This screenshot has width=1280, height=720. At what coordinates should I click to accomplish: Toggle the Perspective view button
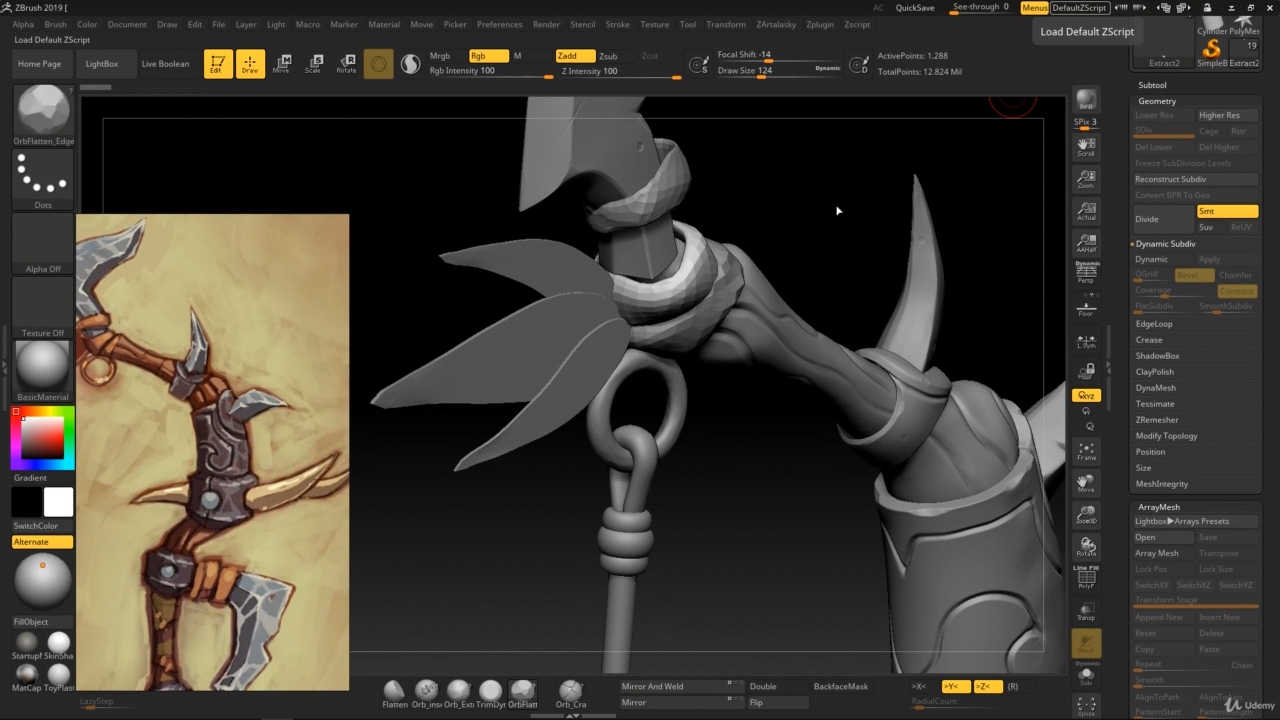[x=1086, y=273]
